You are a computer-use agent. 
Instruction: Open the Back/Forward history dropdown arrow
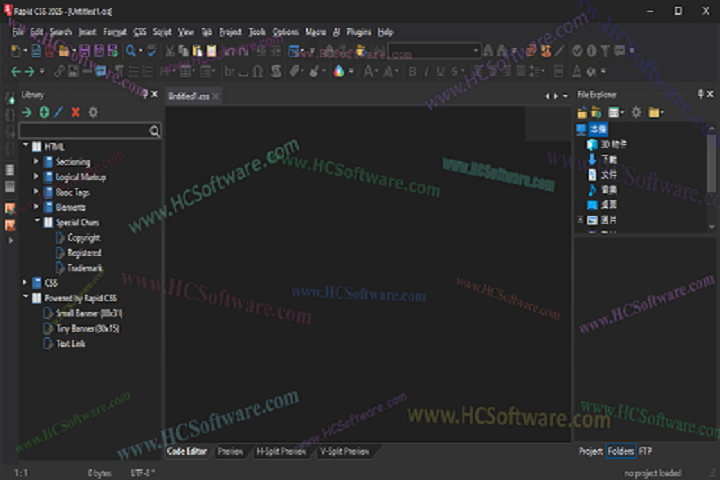point(42,72)
